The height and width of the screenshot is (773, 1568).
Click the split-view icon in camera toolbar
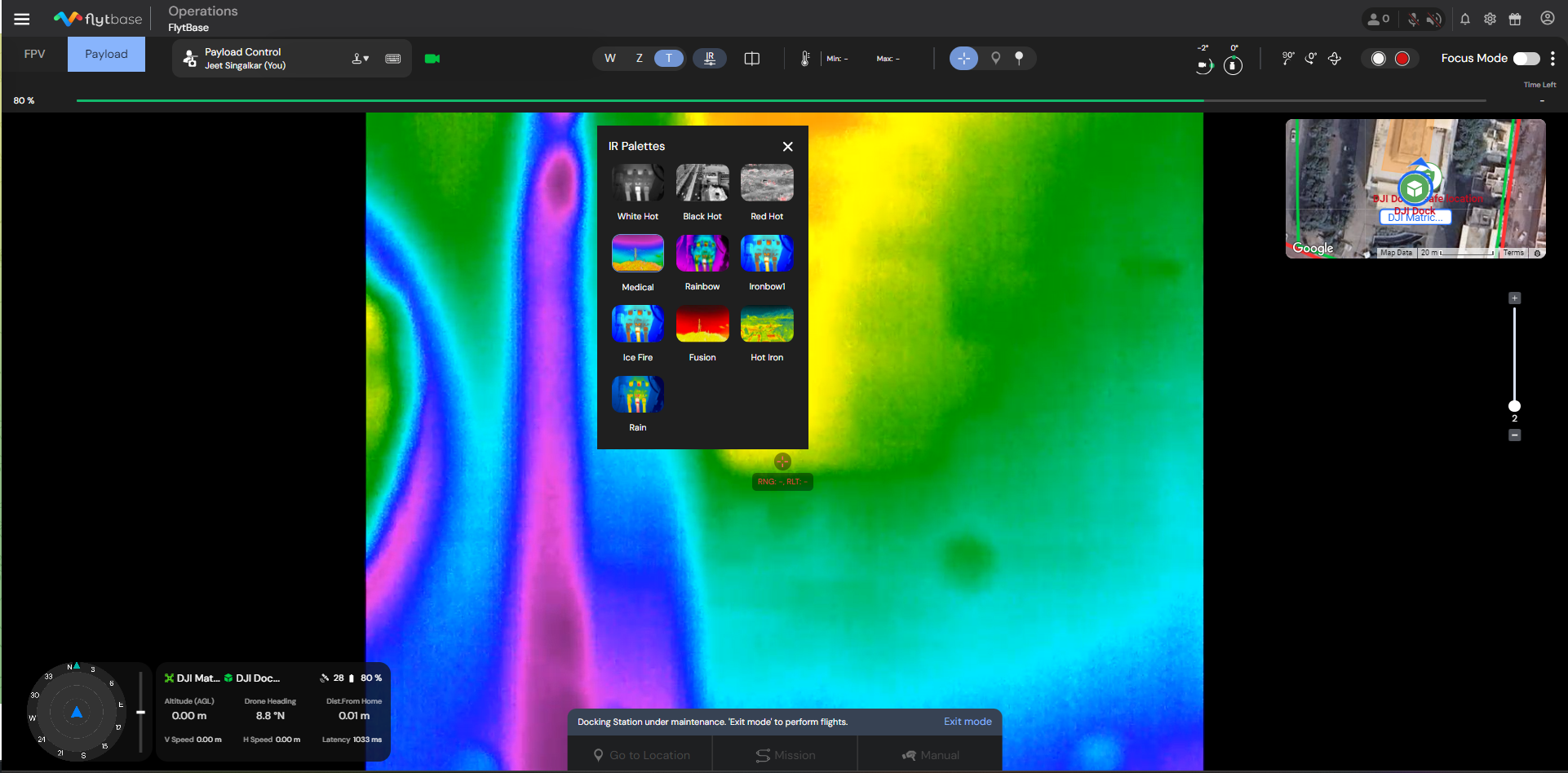coord(752,59)
